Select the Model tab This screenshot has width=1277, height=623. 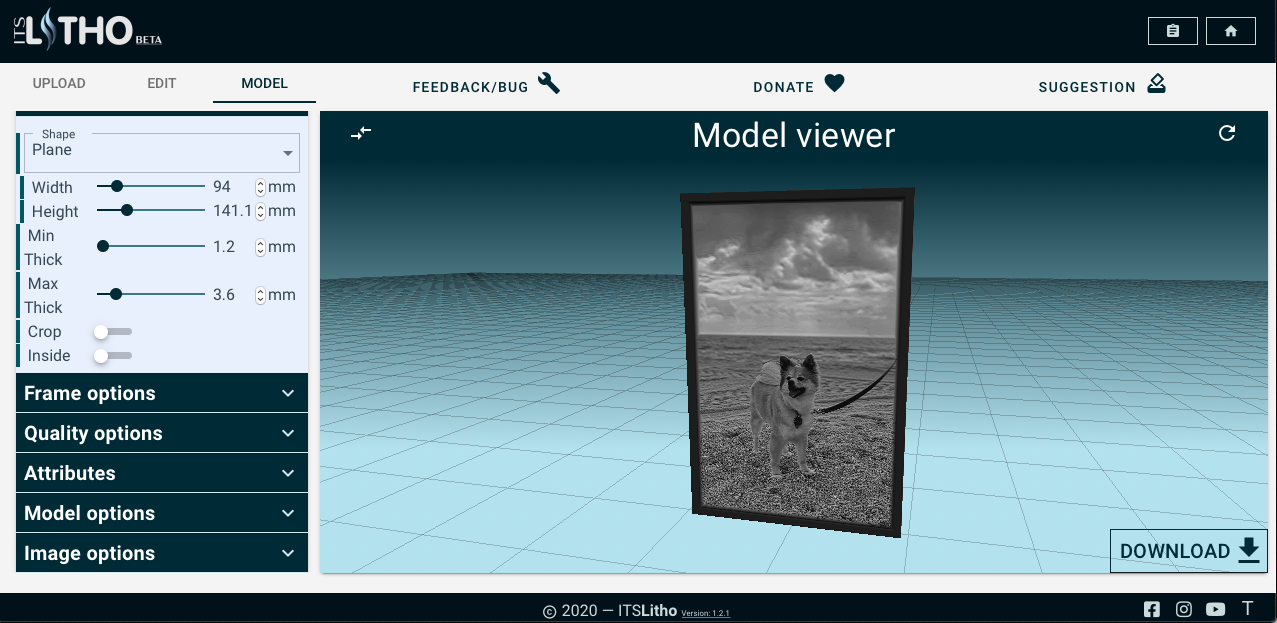[264, 83]
